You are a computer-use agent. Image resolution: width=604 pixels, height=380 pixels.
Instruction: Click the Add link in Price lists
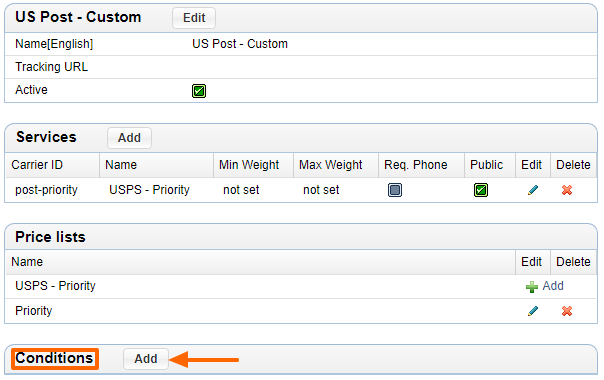553,286
